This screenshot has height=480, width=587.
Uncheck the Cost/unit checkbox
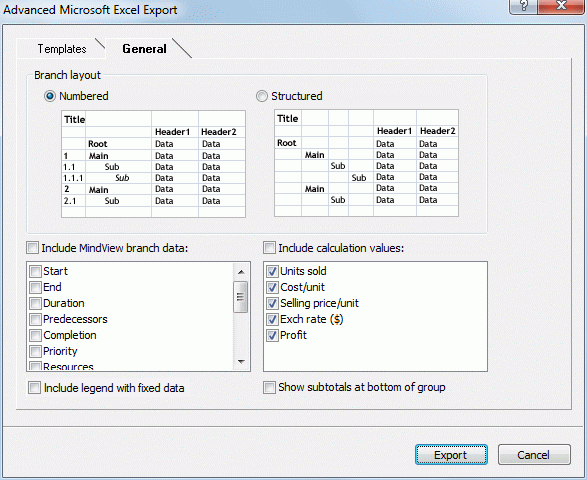[272, 287]
